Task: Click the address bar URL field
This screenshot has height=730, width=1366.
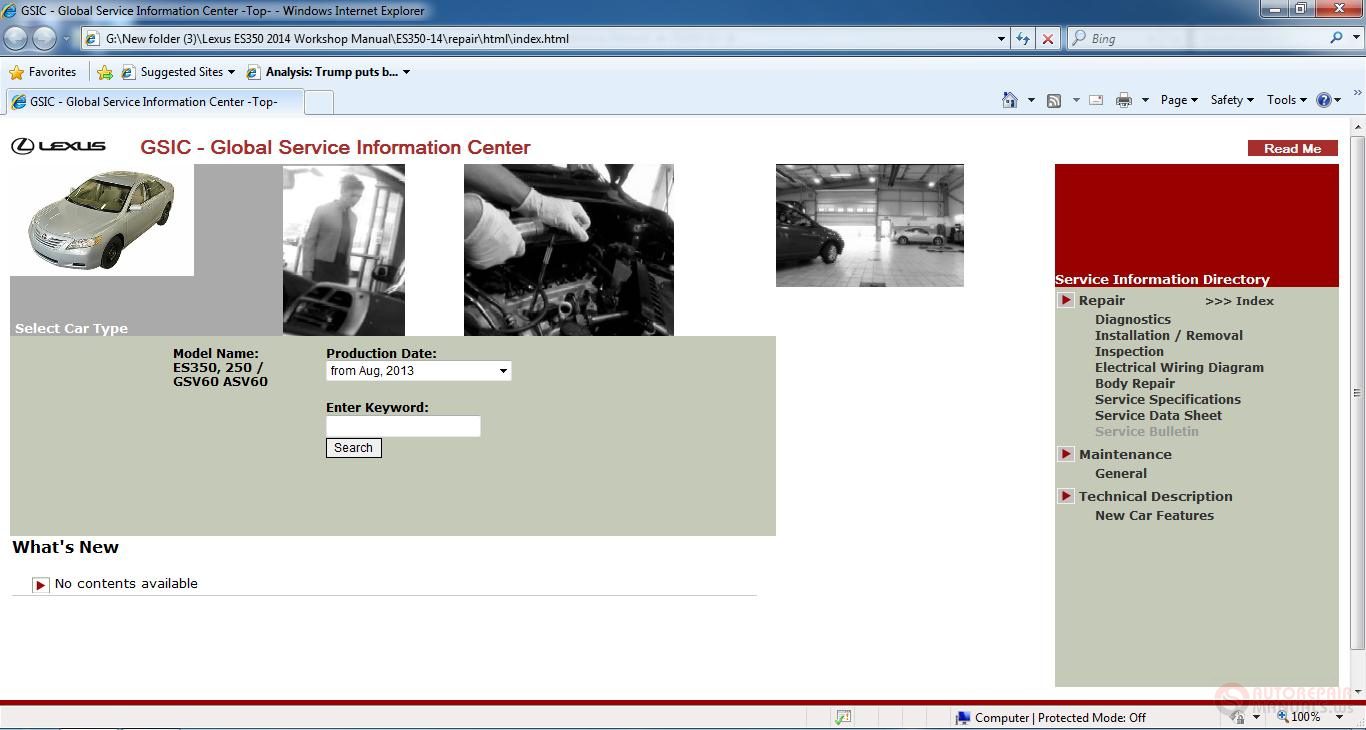Action: pos(543,39)
